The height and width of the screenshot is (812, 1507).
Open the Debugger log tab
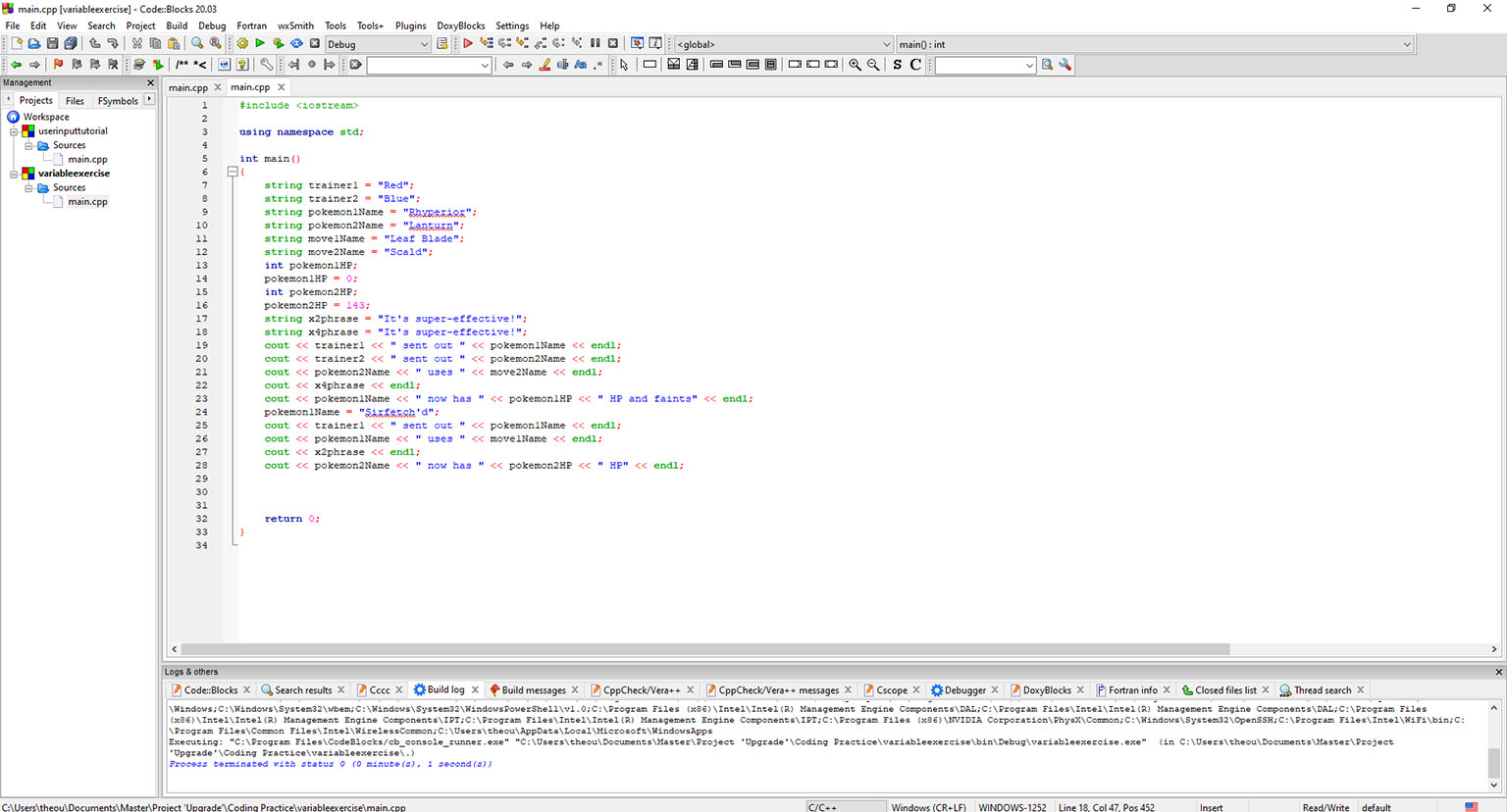pos(964,690)
